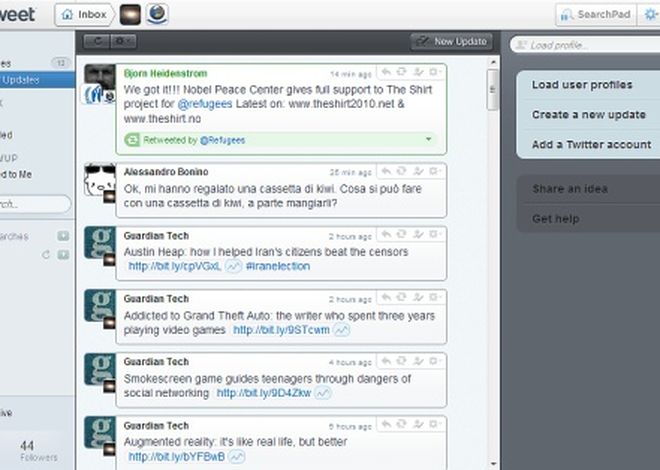660x470 pixels.
Task: View click stats for bit.ly/9STcwm link
Action: point(341,330)
